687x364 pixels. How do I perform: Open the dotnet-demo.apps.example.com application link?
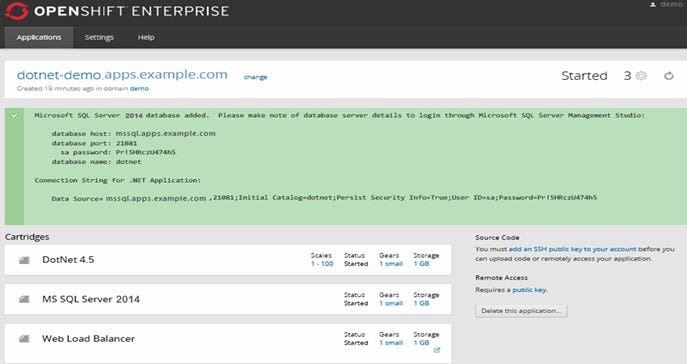(x=122, y=75)
